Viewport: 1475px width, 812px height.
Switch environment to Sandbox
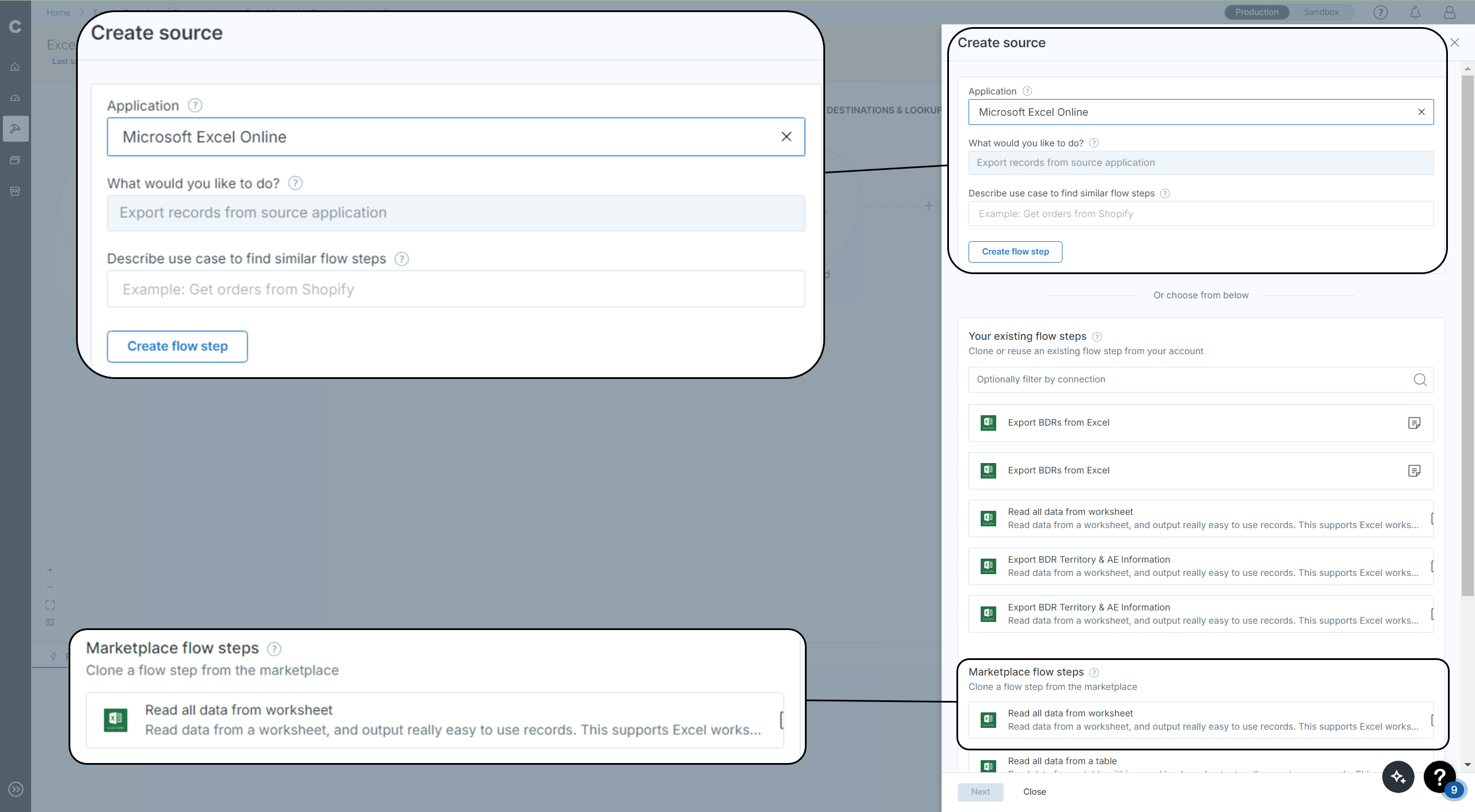coord(1321,12)
